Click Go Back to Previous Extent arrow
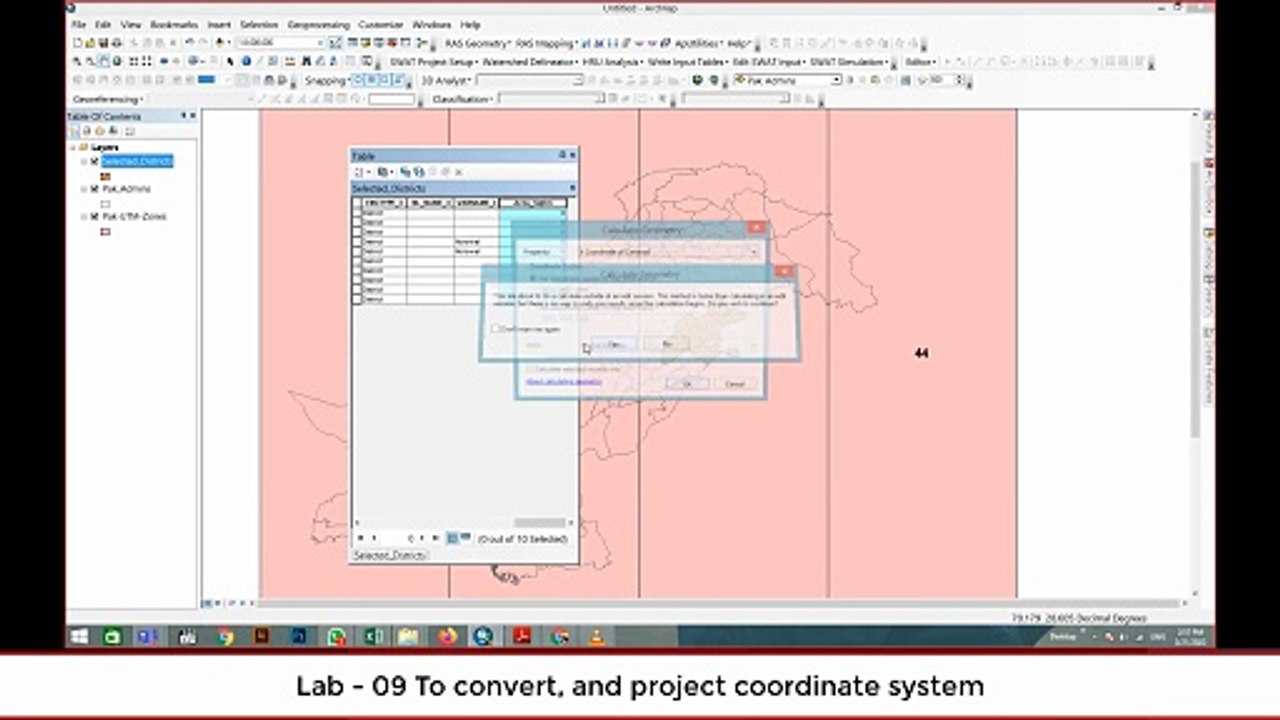The image size is (1280, 720). [164, 61]
